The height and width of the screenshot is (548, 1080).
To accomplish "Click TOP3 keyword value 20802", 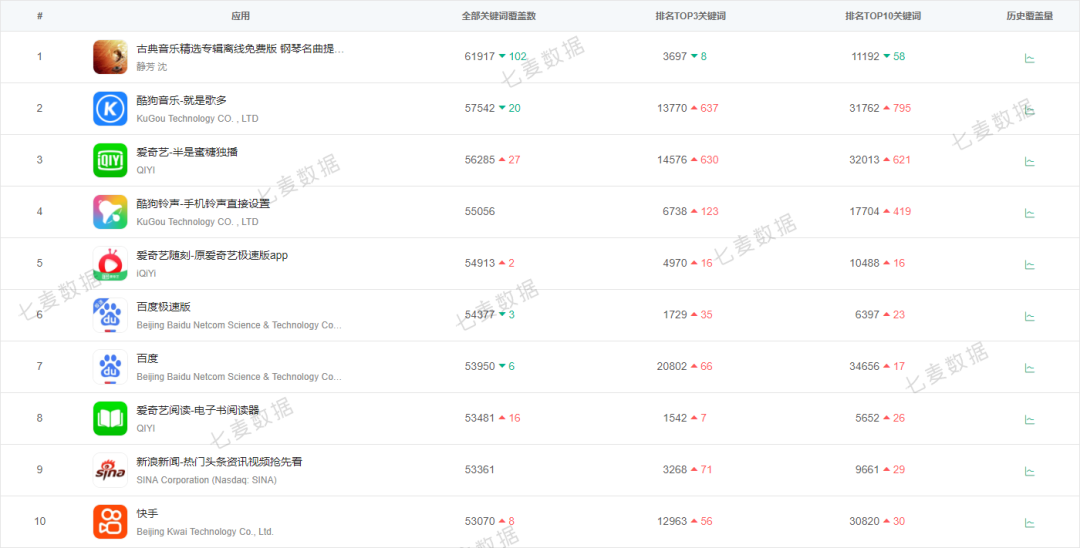I will pyautogui.click(x=672, y=366).
